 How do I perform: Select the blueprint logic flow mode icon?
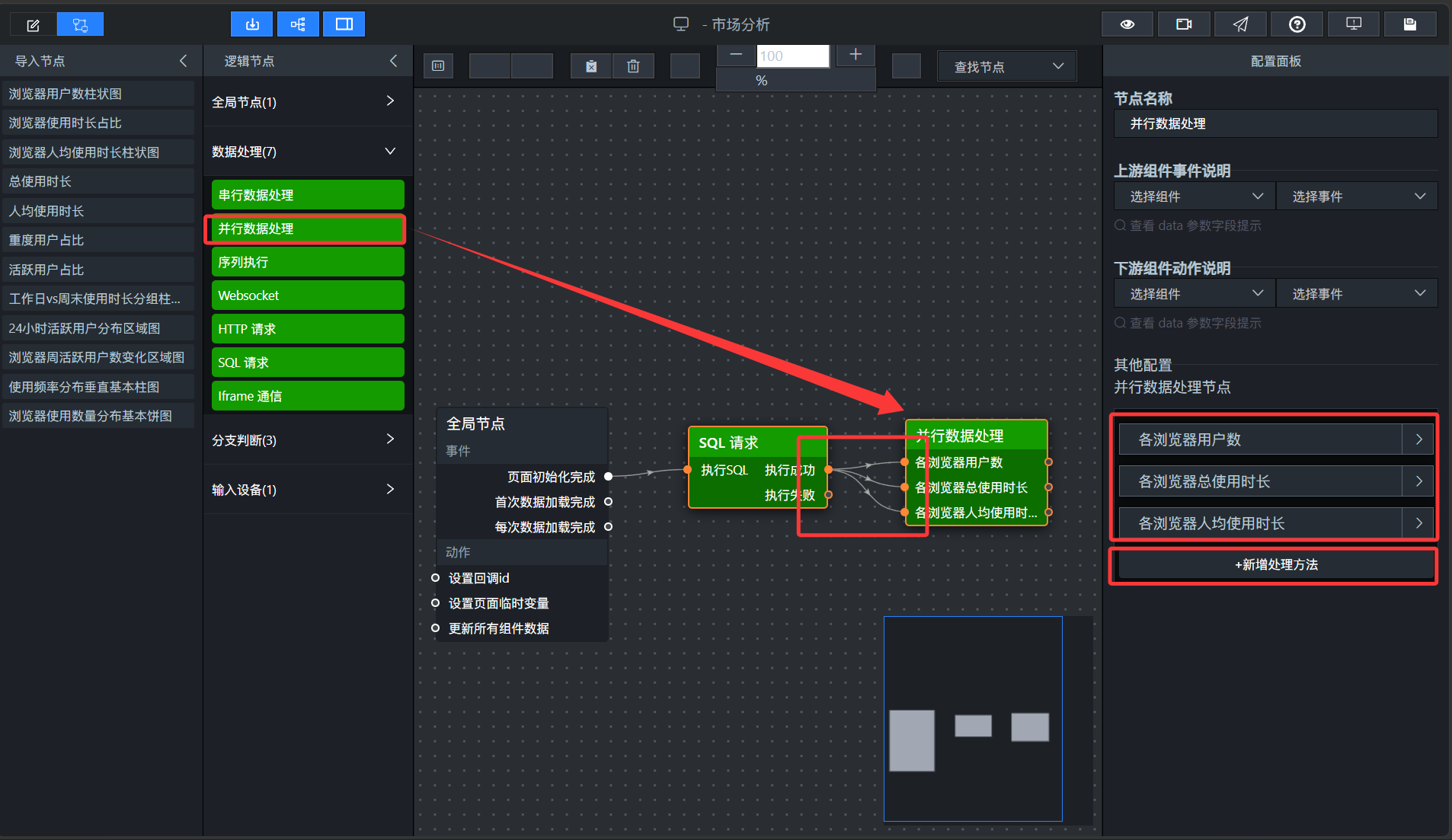point(80,25)
